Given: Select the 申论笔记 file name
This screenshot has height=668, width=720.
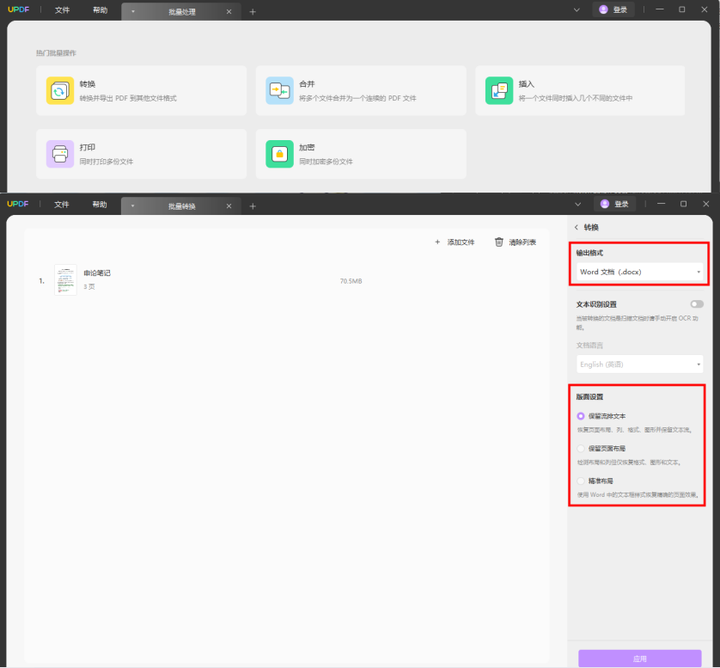Looking at the screenshot, I should tap(97, 273).
